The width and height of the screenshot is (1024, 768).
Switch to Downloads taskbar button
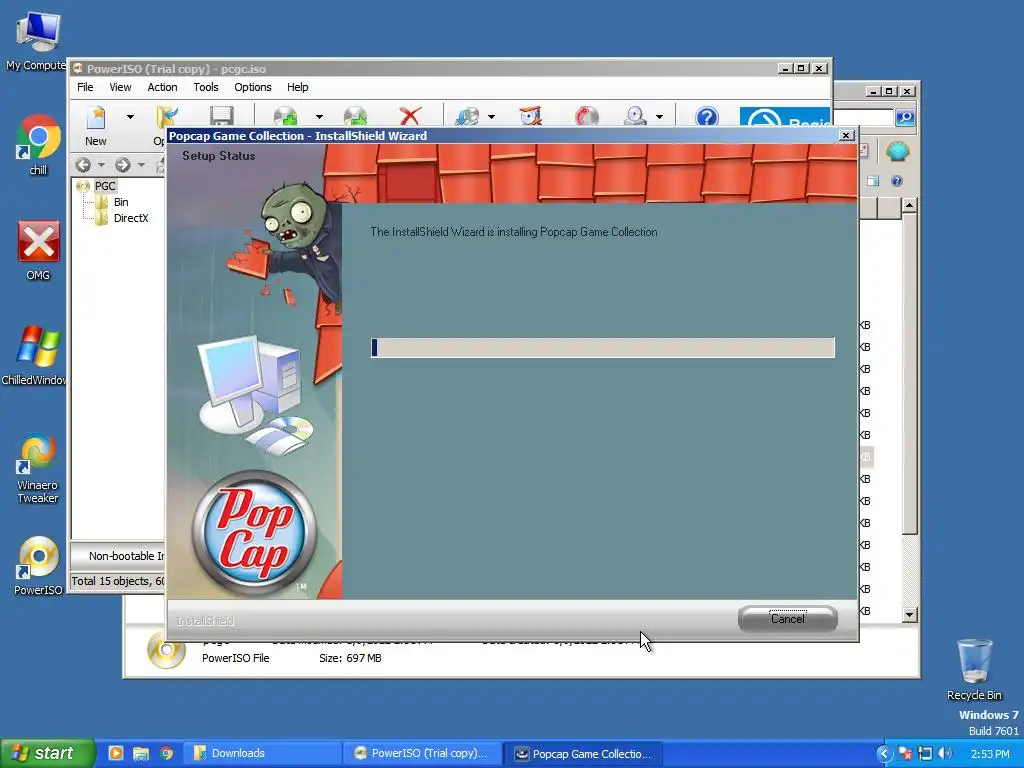pos(261,753)
